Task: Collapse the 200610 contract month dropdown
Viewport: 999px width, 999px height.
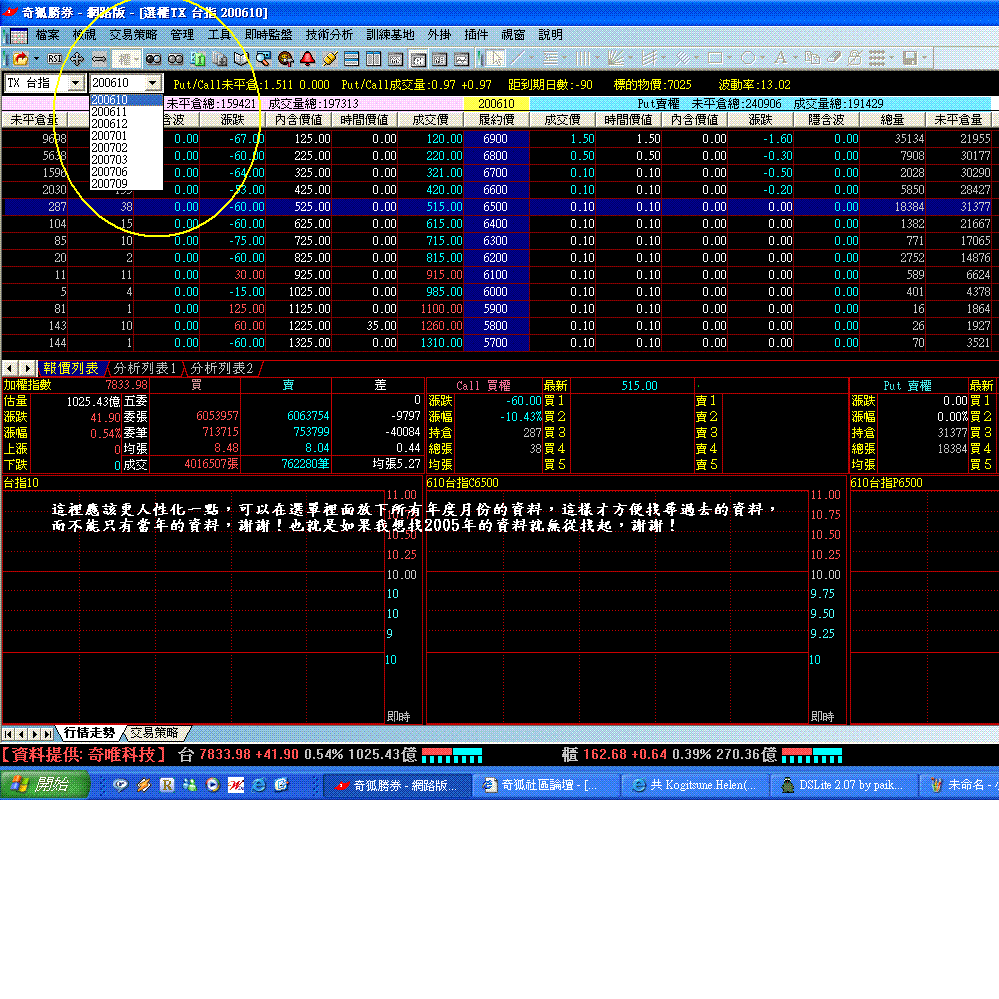Action: point(152,83)
